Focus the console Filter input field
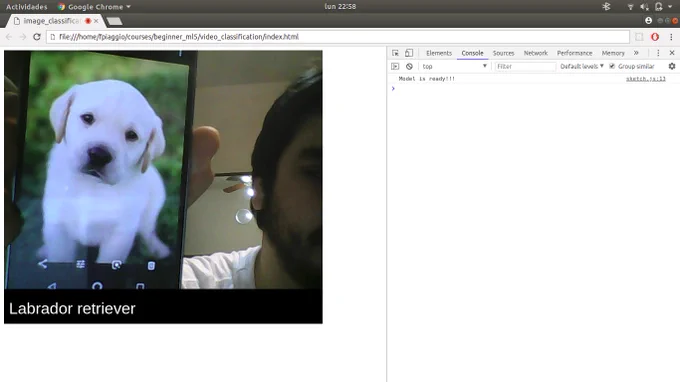 point(525,66)
